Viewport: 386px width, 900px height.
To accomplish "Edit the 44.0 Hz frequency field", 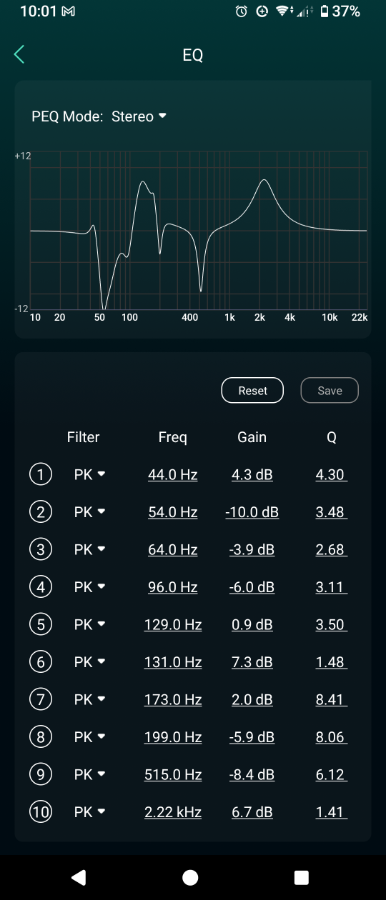I will pyautogui.click(x=172, y=475).
